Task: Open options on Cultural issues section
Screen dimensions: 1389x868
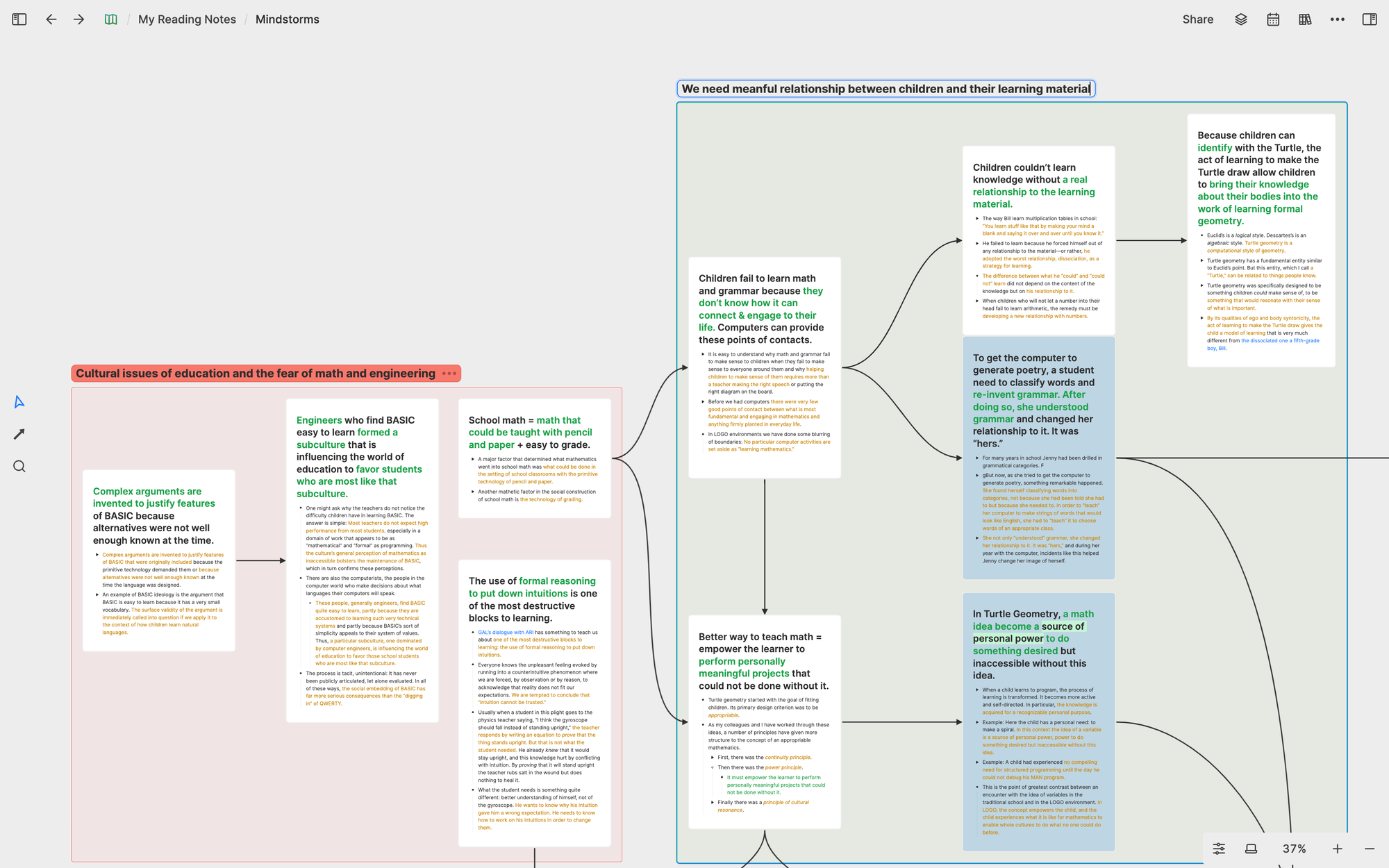Action: coord(449,374)
